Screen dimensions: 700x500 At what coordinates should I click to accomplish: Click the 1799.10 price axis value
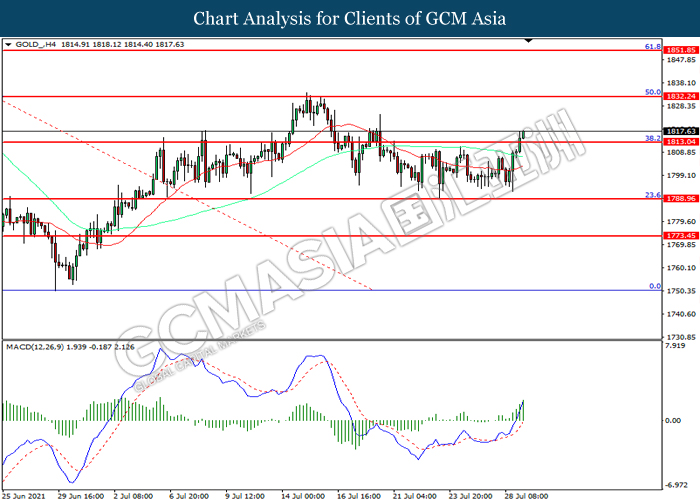681,175
